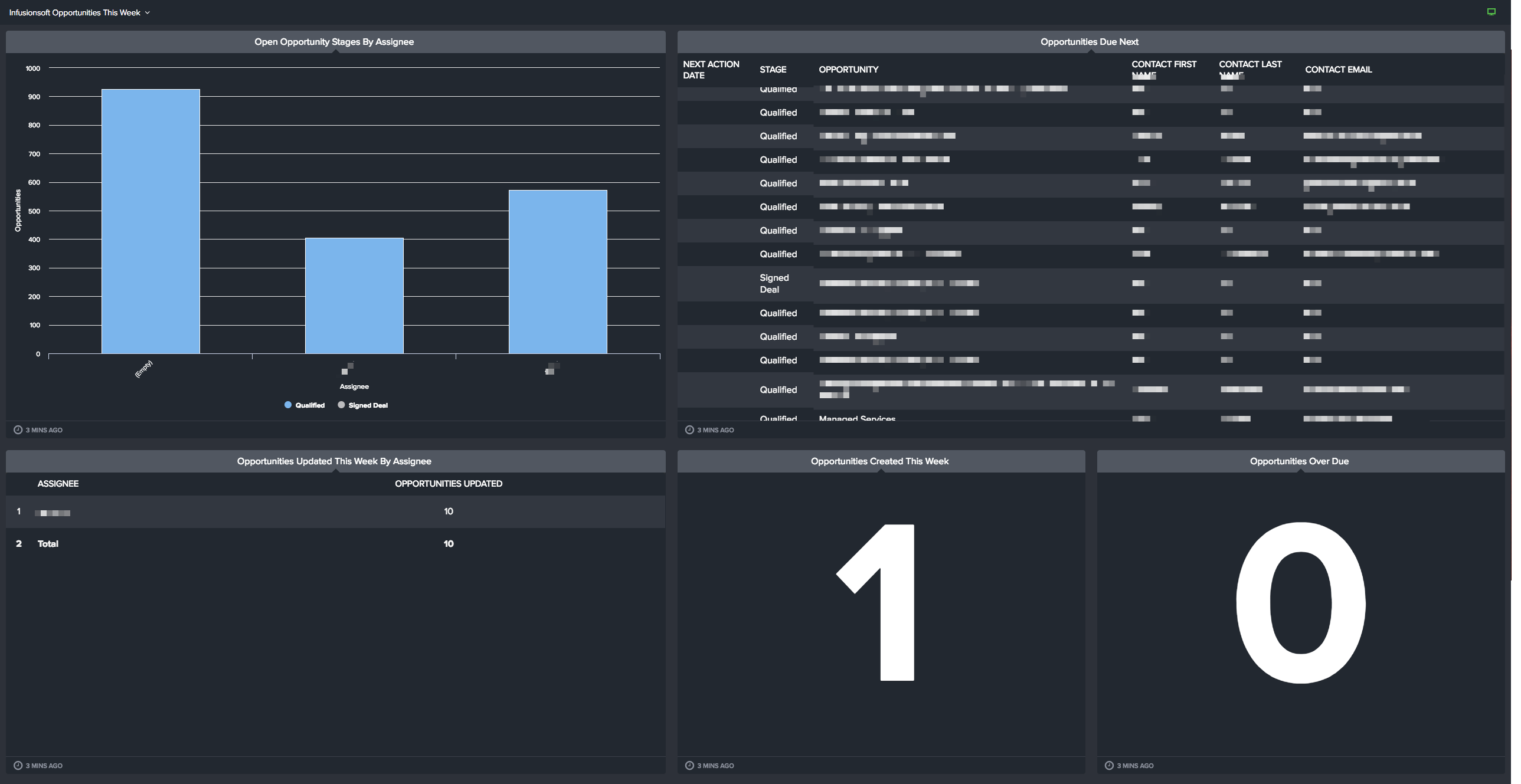Sort by STAGE column header
Image resolution: width=1521 pixels, height=784 pixels.
(773, 70)
